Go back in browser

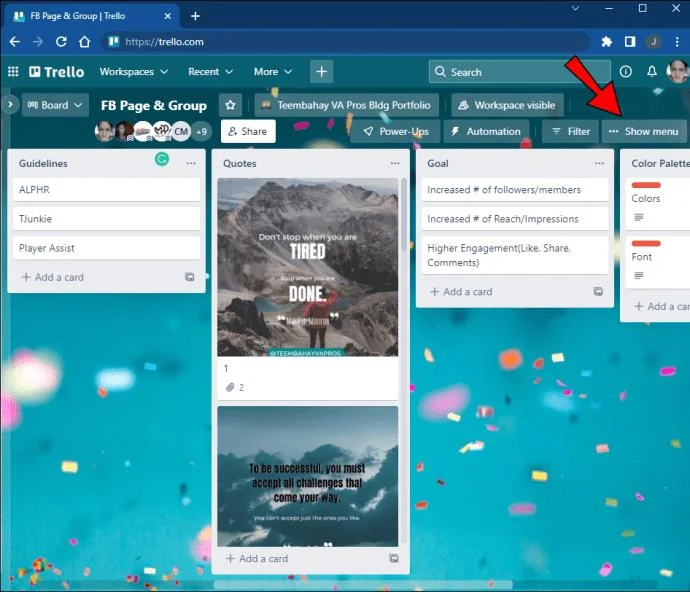[15, 42]
